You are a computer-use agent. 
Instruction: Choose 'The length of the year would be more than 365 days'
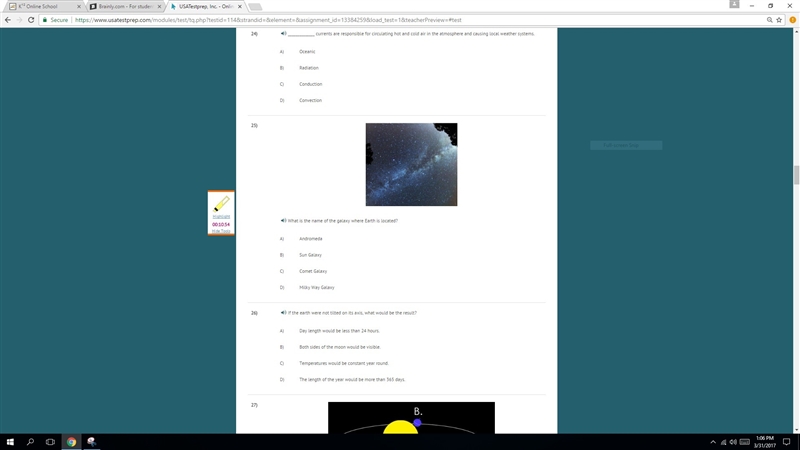coord(352,380)
